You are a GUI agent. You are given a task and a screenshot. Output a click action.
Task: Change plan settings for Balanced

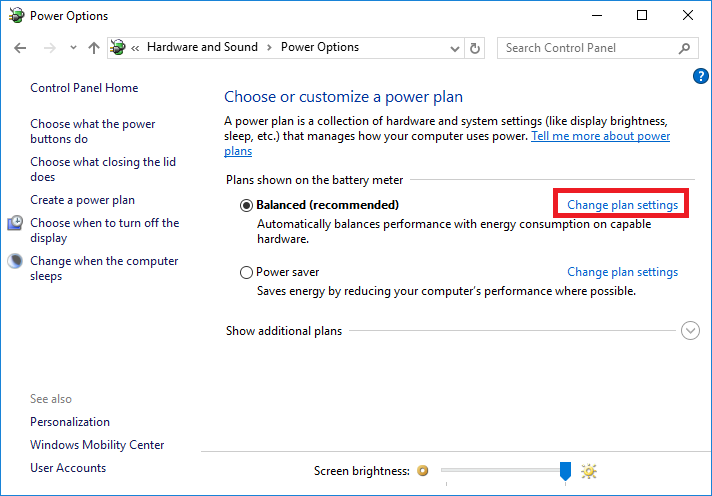click(622, 205)
